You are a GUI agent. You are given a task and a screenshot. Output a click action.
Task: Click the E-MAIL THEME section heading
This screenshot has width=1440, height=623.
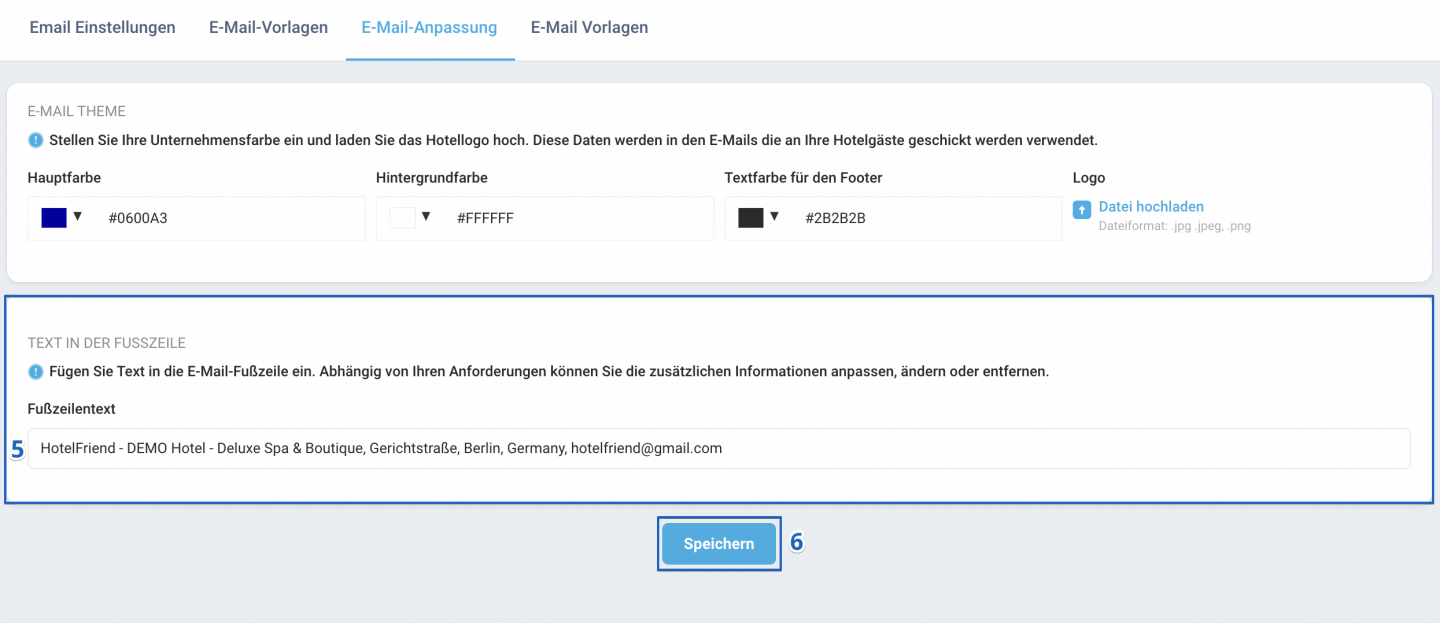[x=77, y=112]
